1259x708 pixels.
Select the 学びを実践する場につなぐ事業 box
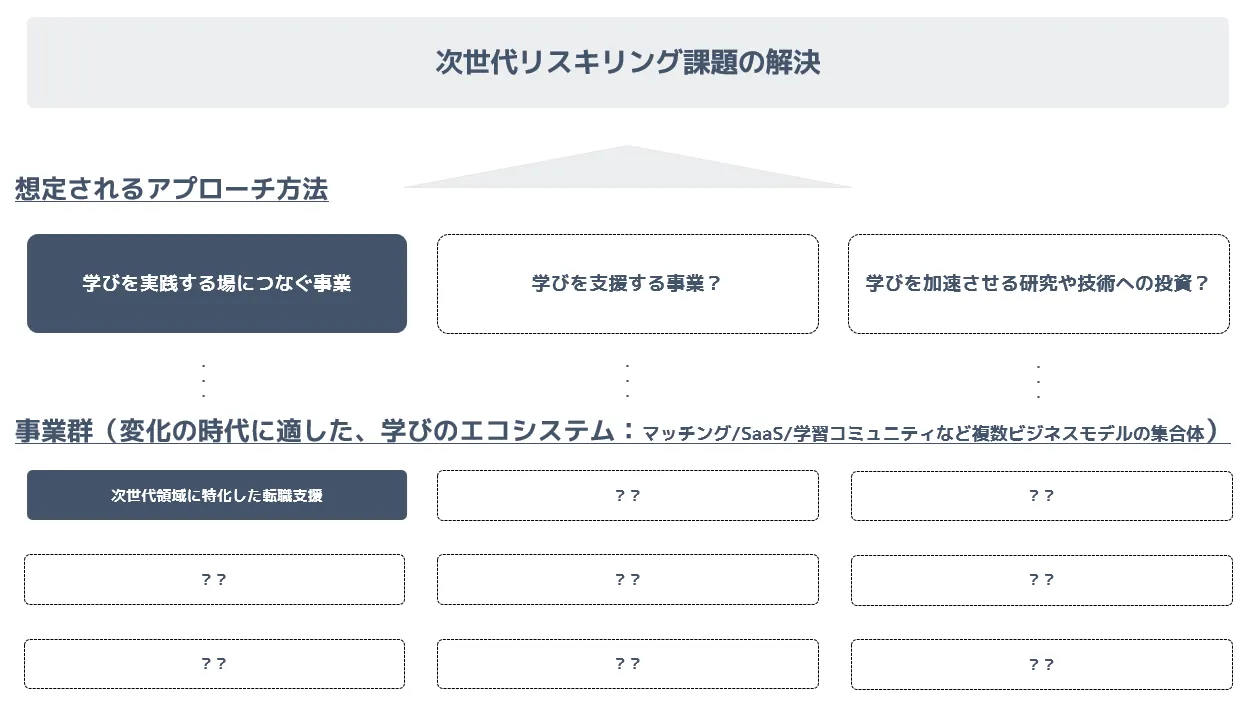coord(217,283)
